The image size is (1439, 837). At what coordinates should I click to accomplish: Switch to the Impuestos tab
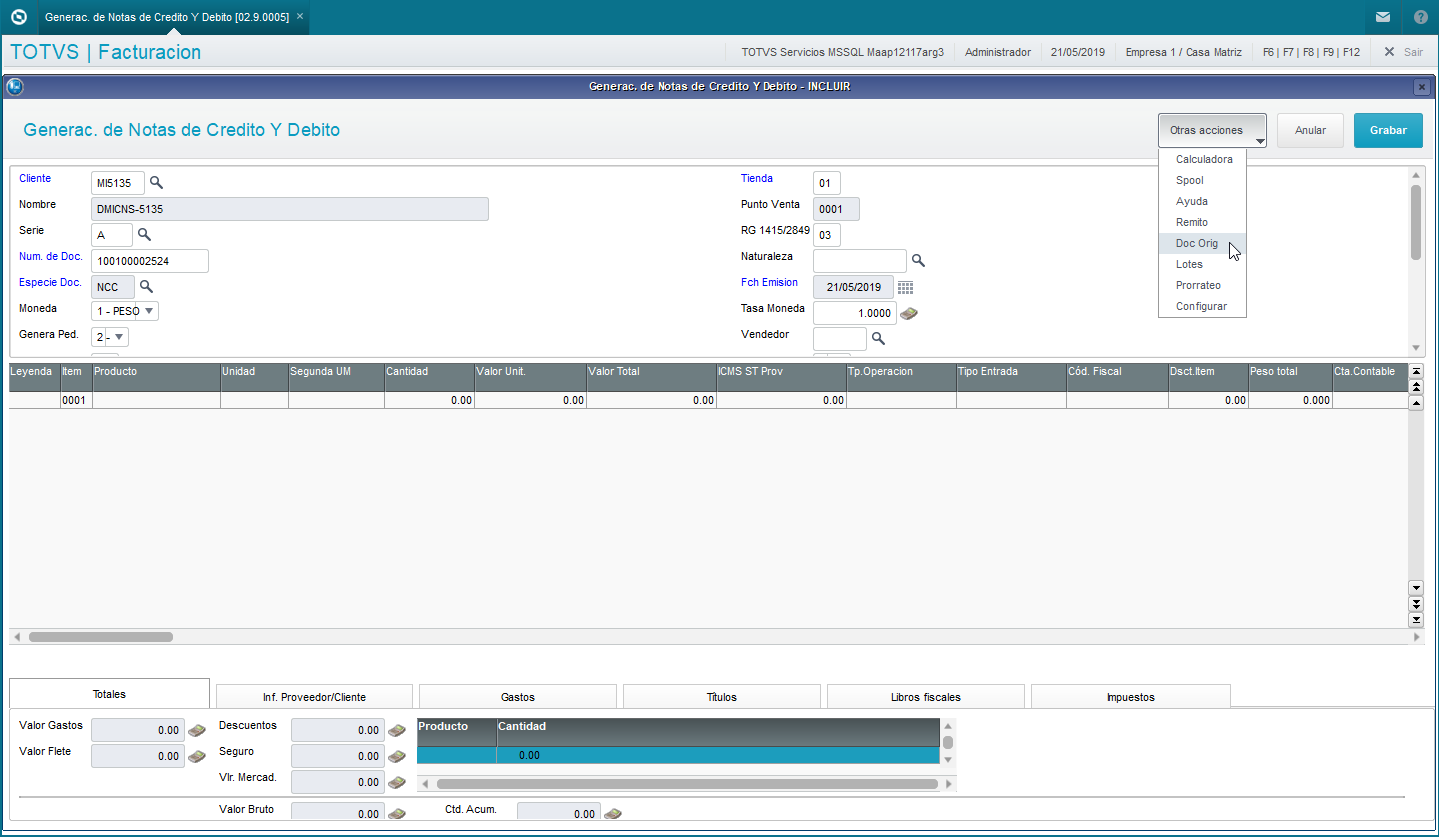click(x=1131, y=697)
